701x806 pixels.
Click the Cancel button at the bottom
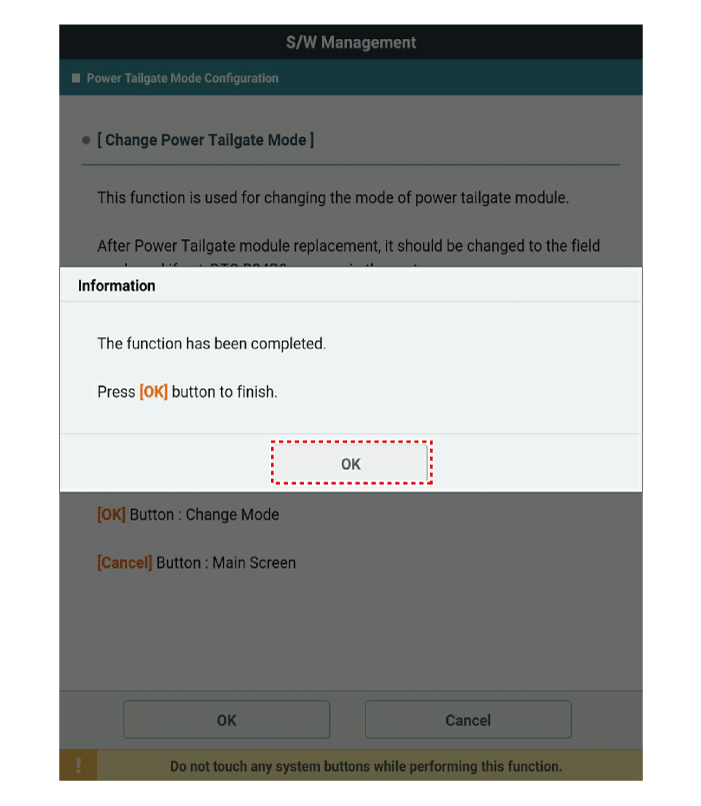(468, 720)
